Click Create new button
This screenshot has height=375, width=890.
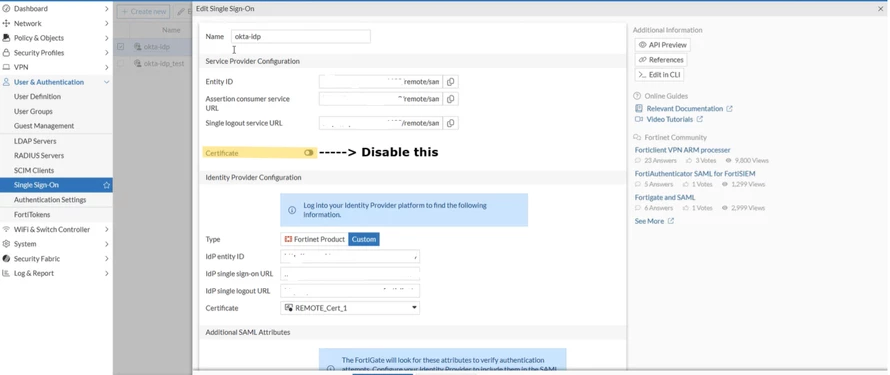144,11
